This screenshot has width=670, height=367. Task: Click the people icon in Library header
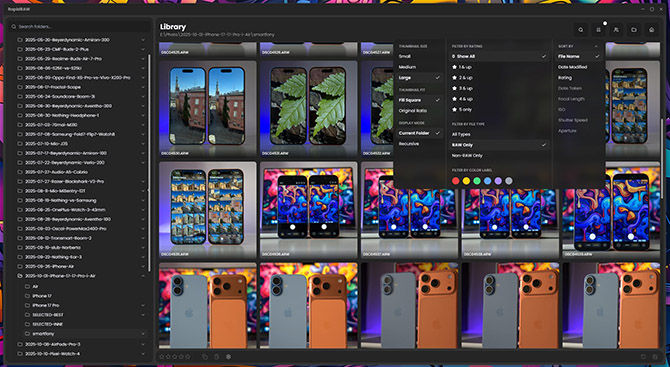(x=616, y=30)
